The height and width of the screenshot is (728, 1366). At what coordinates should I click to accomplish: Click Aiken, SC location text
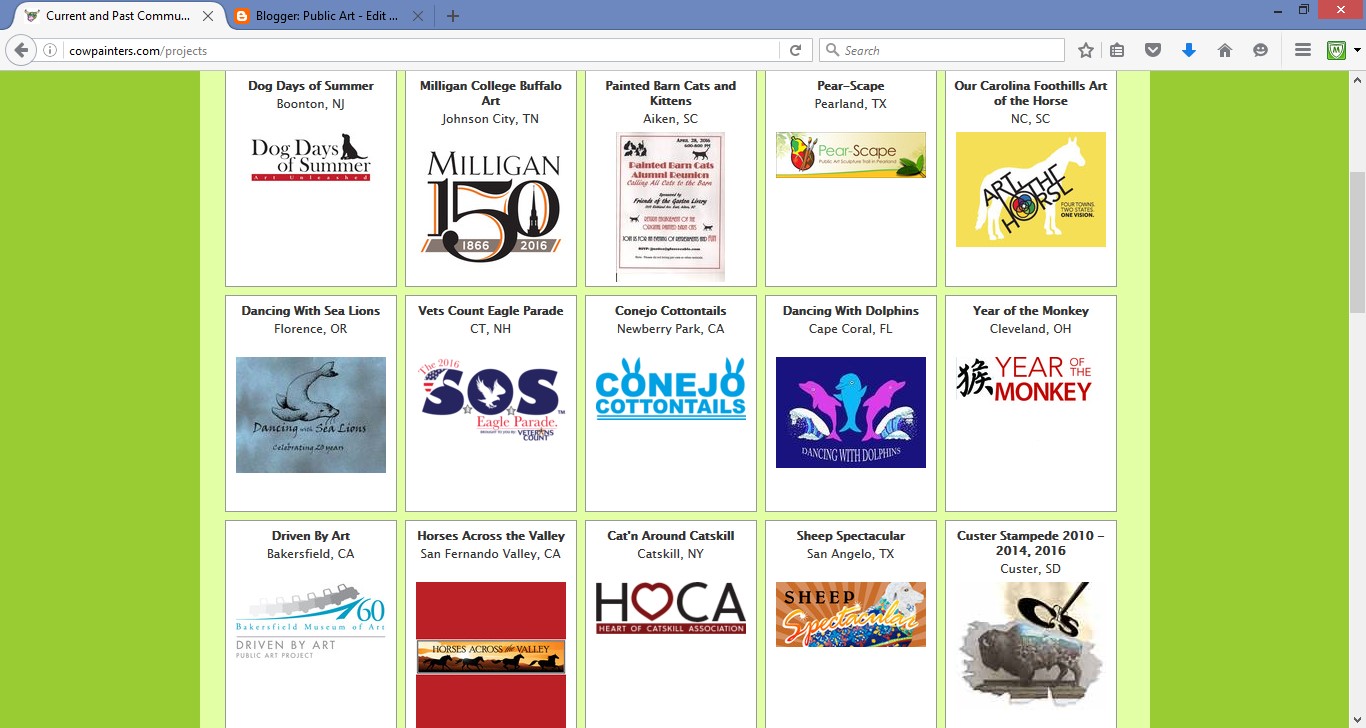tap(671, 119)
